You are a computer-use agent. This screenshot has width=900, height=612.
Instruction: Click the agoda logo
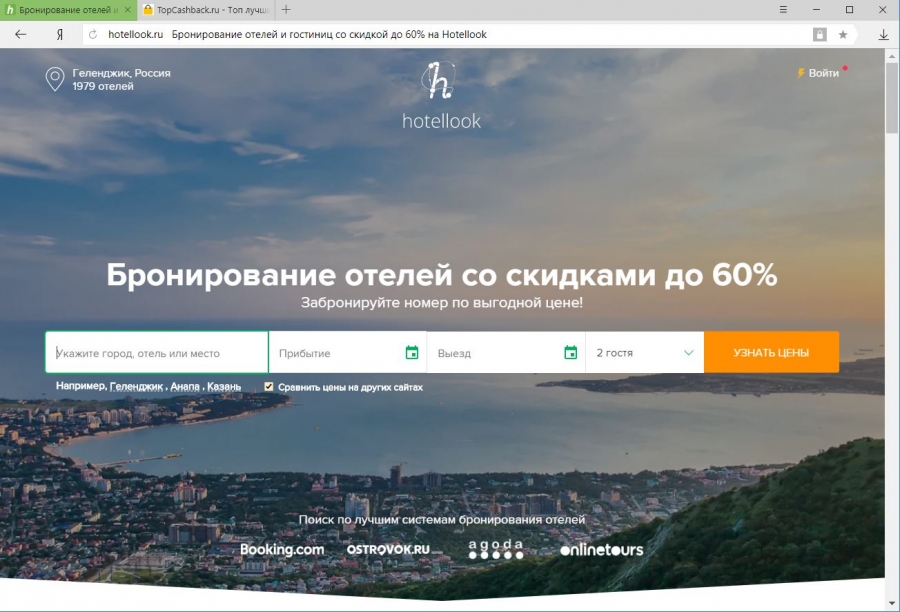pos(496,549)
